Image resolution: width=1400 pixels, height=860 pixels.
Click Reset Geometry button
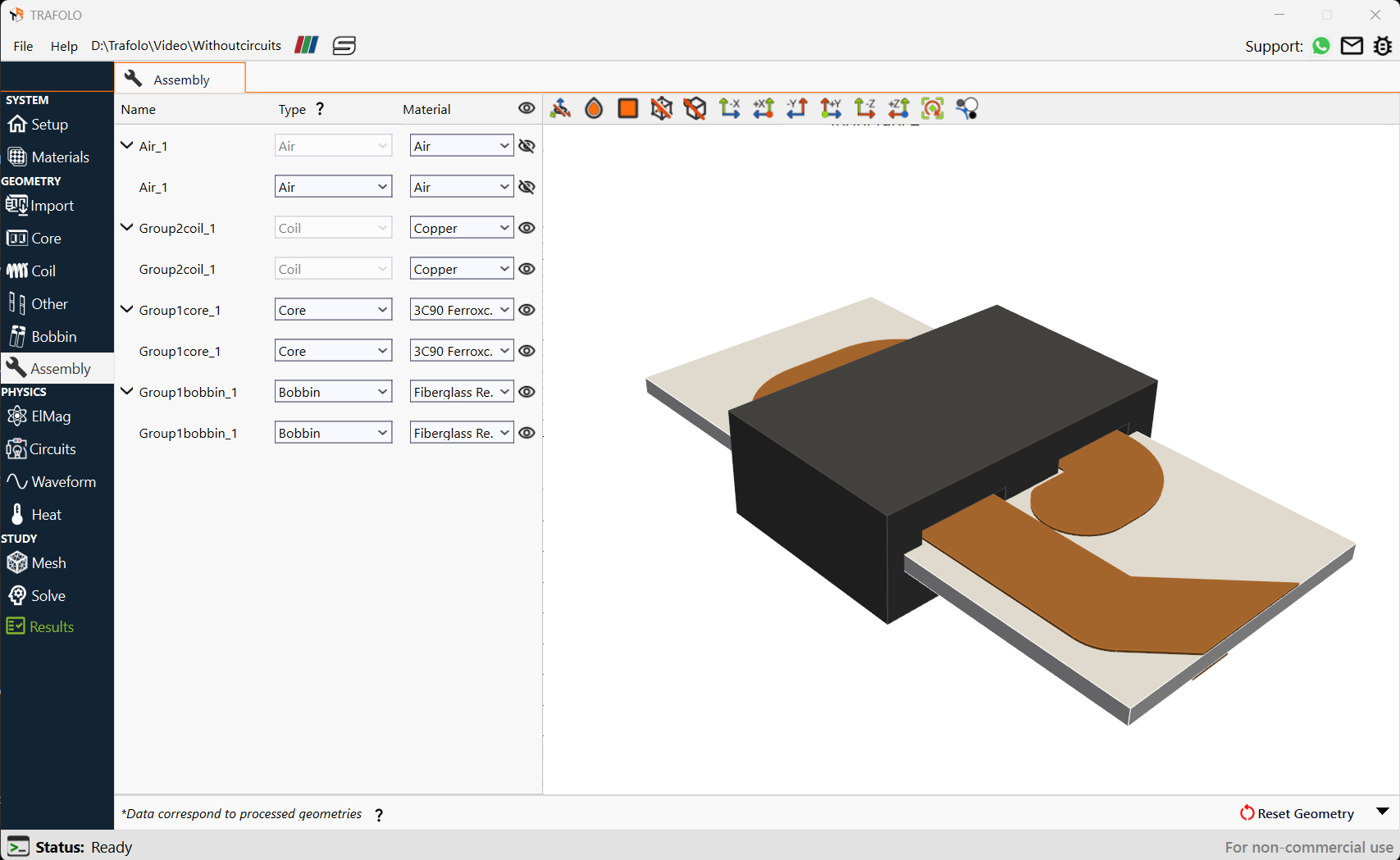click(1297, 813)
